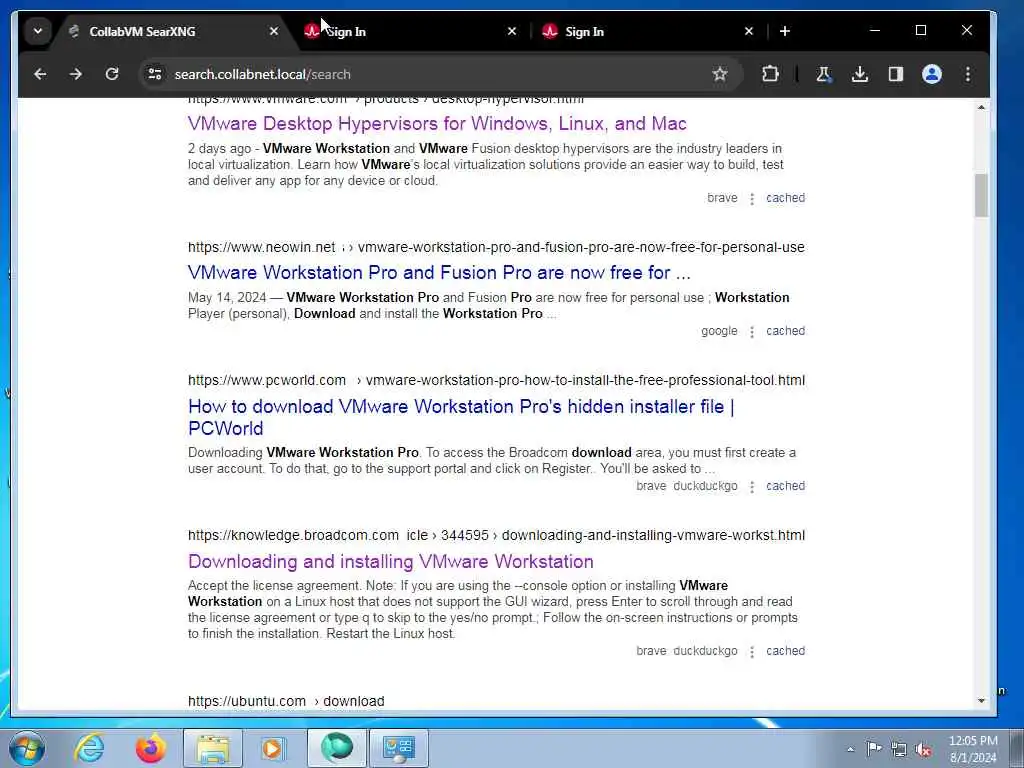Open the Control Panel taskbar button
The width and height of the screenshot is (1024, 768).
click(x=399, y=748)
